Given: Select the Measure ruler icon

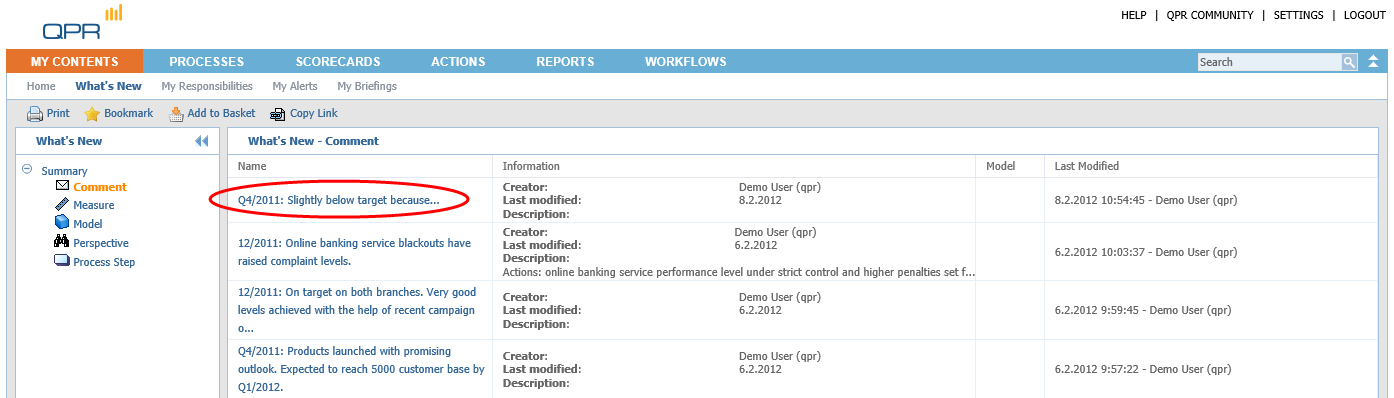Looking at the screenshot, I should point(63,205).
